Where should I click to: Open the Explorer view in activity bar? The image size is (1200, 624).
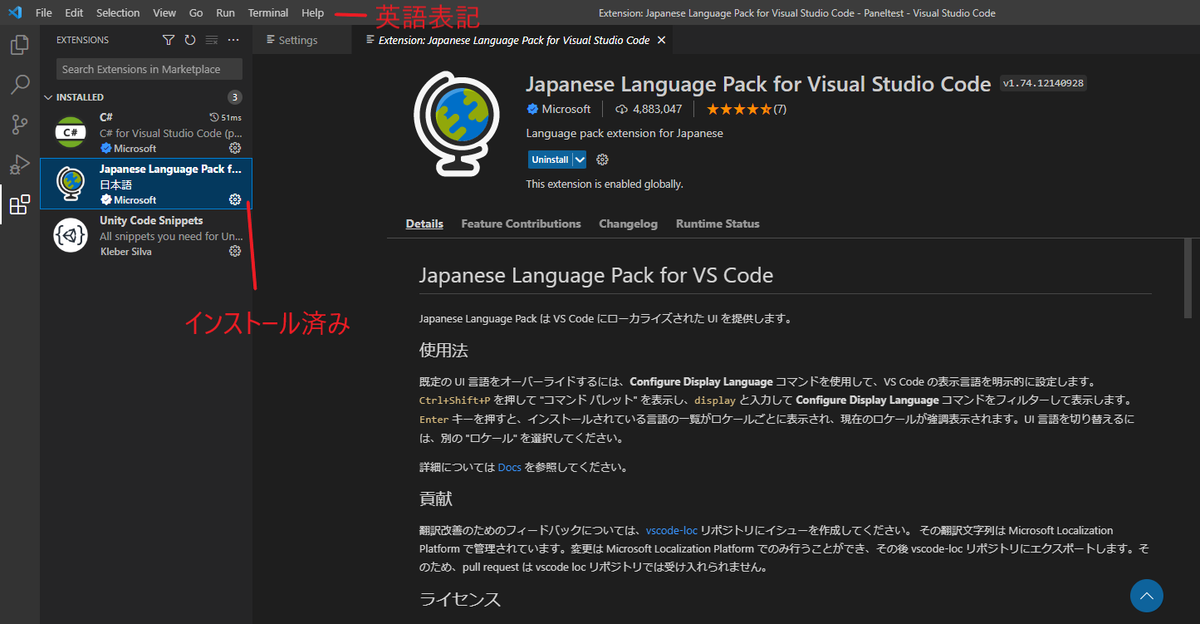click(x=19, y=46)
